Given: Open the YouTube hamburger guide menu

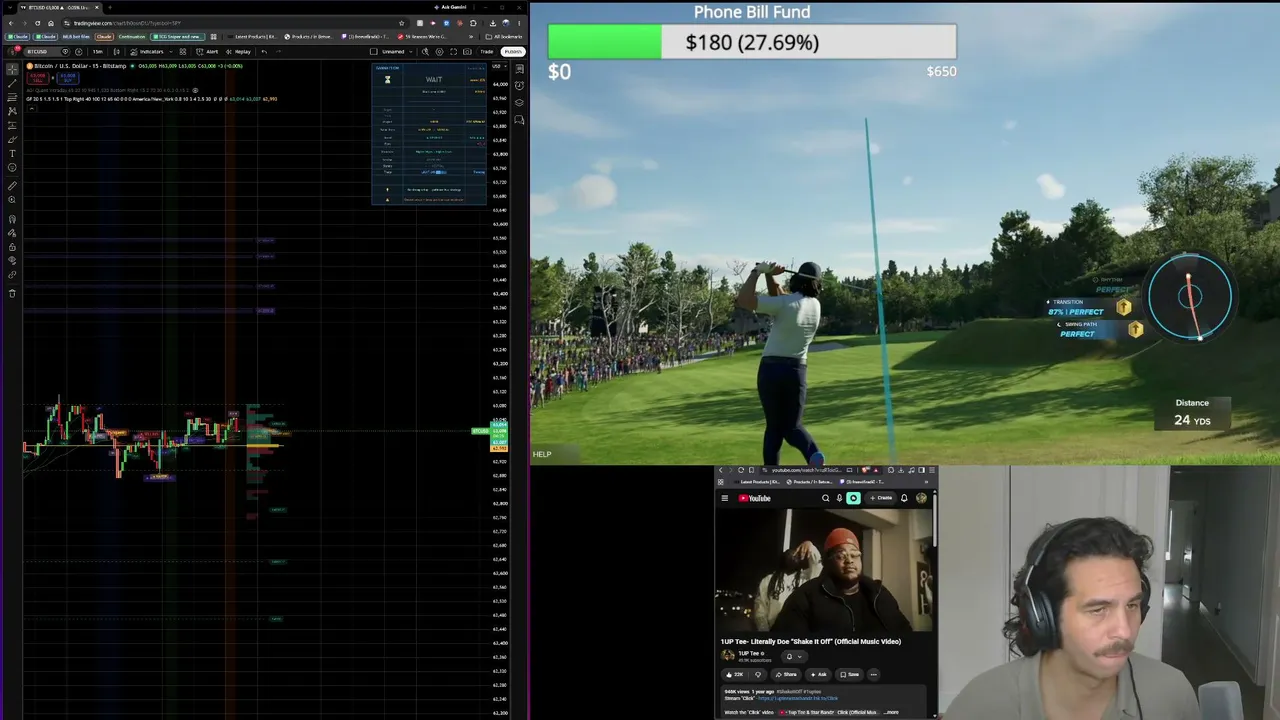Looking at the screenshot, I should point(725,498).
